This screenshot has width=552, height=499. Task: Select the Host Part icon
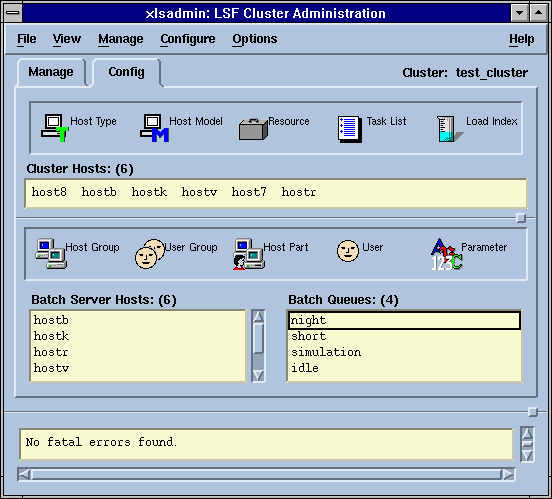click(x=249, y=254)
